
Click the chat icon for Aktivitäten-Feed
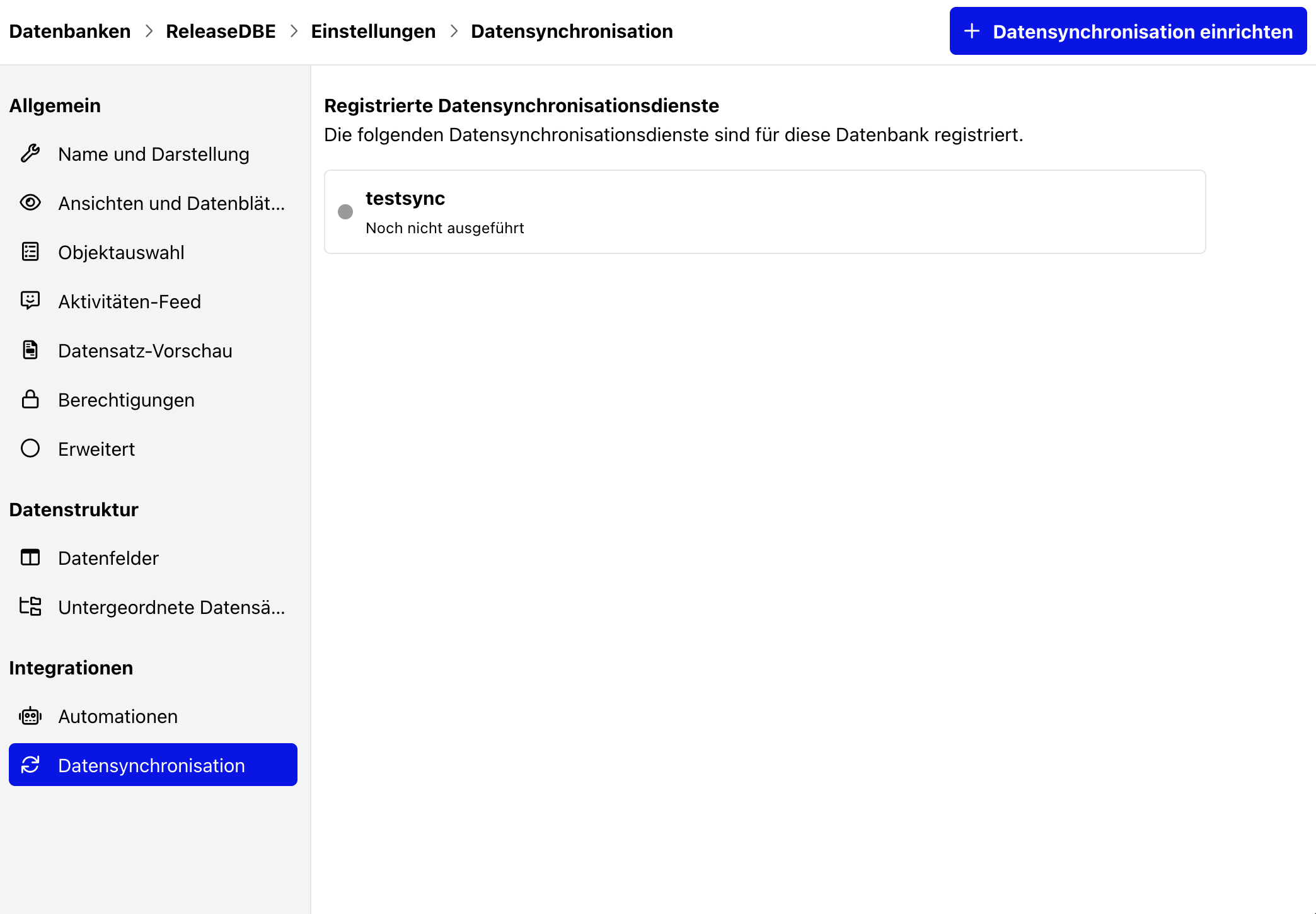(30, 301)
